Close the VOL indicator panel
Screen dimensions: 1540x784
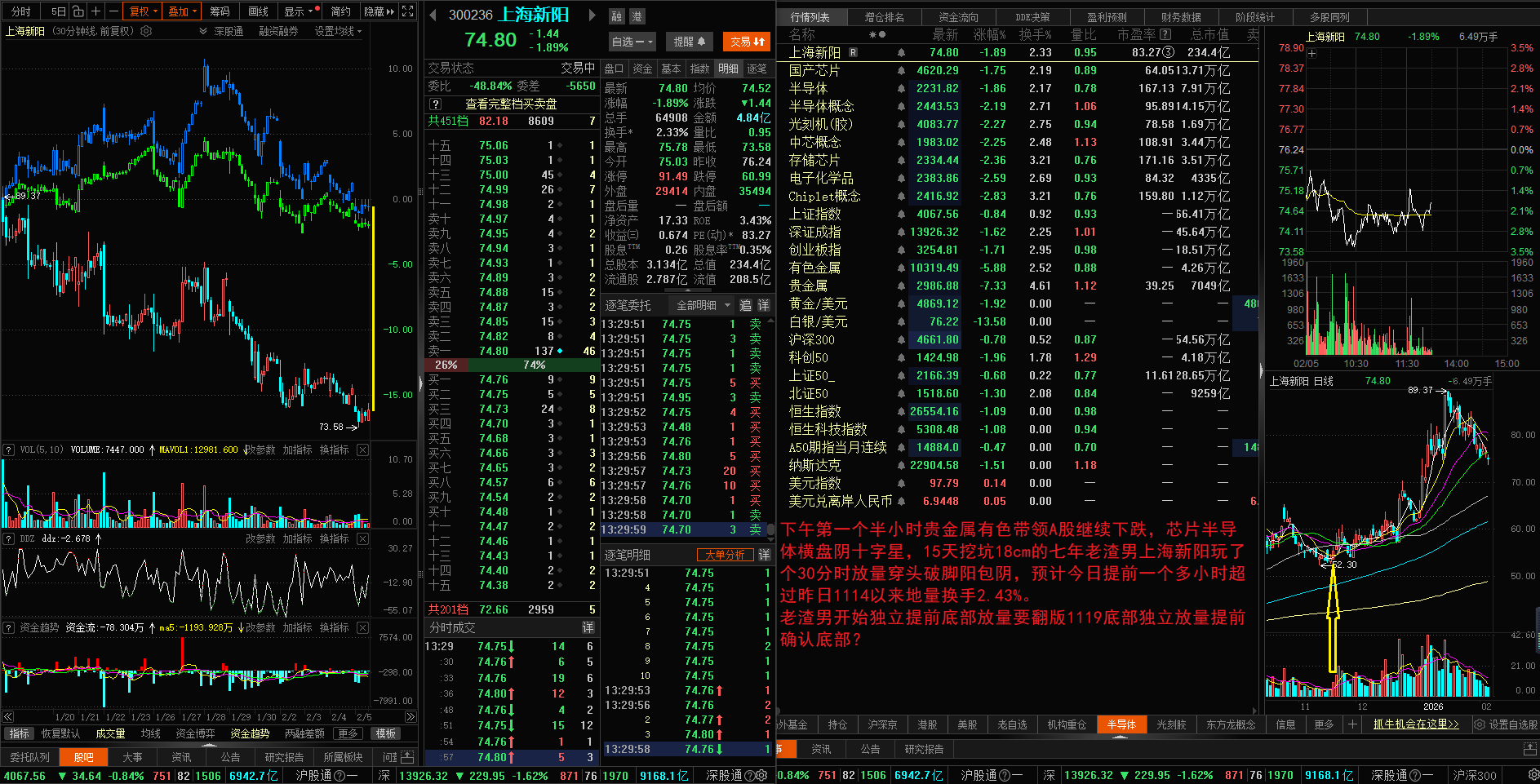362,450
